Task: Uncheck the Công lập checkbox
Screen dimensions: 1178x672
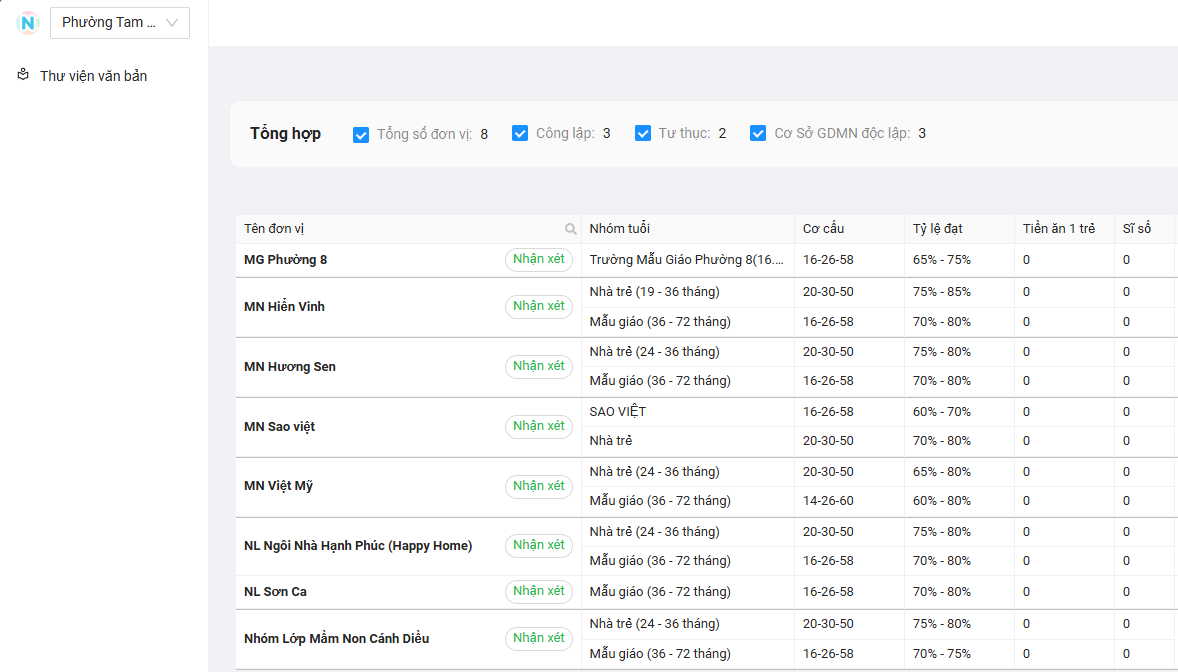Action: (520, 133)
